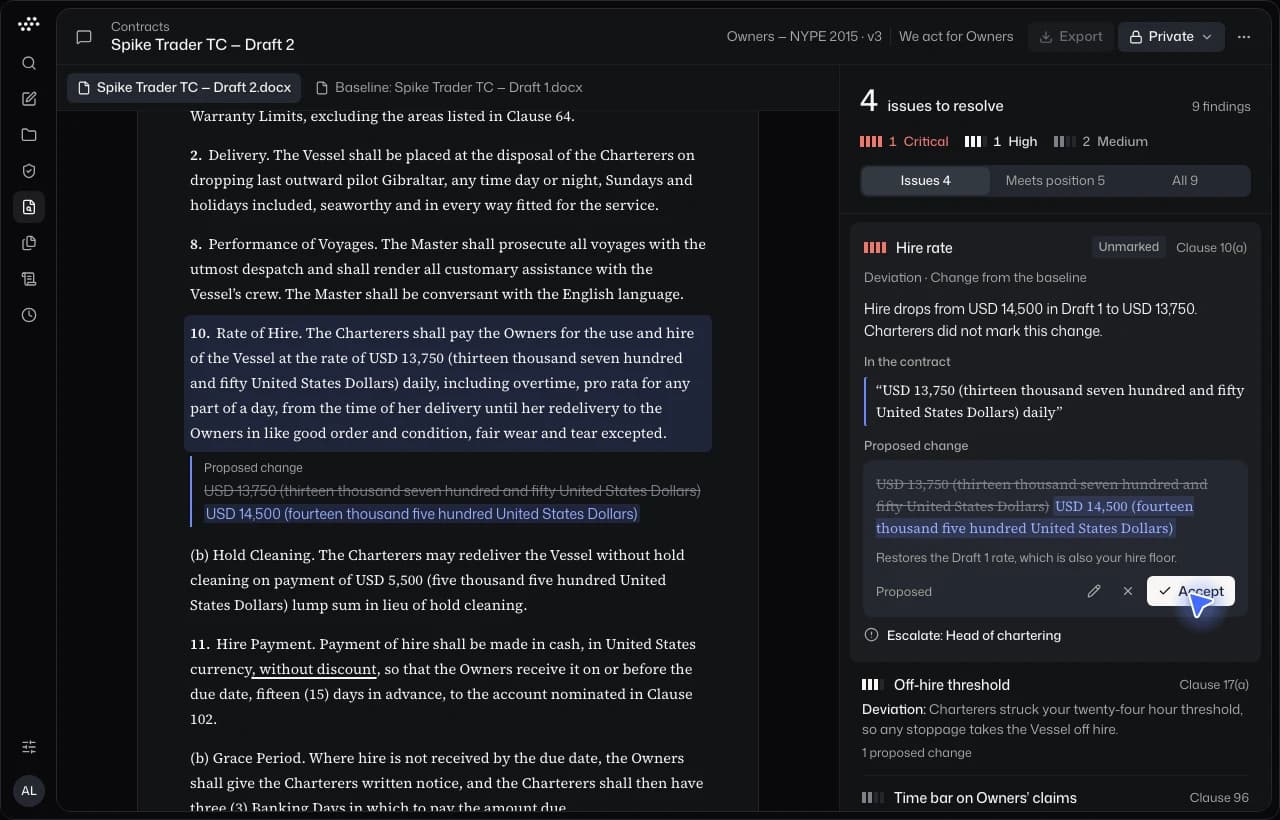Click the Escalate info icon
This screenshot has height=820, width=1280.
(871, 635)
